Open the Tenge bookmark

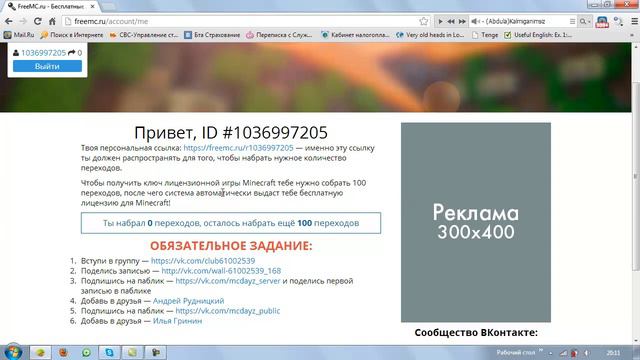tap(485, 35)
